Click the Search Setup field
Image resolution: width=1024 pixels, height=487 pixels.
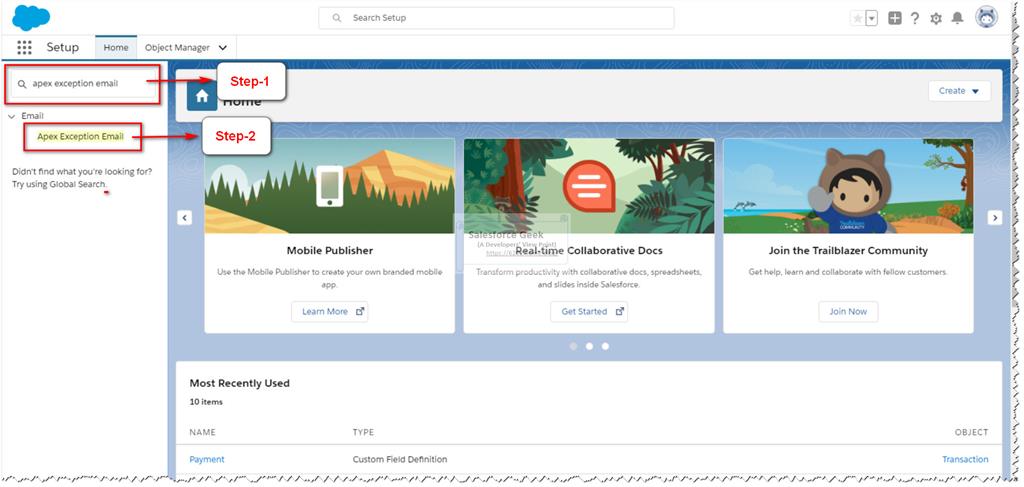pyautogui.click(x=496, y=18)
